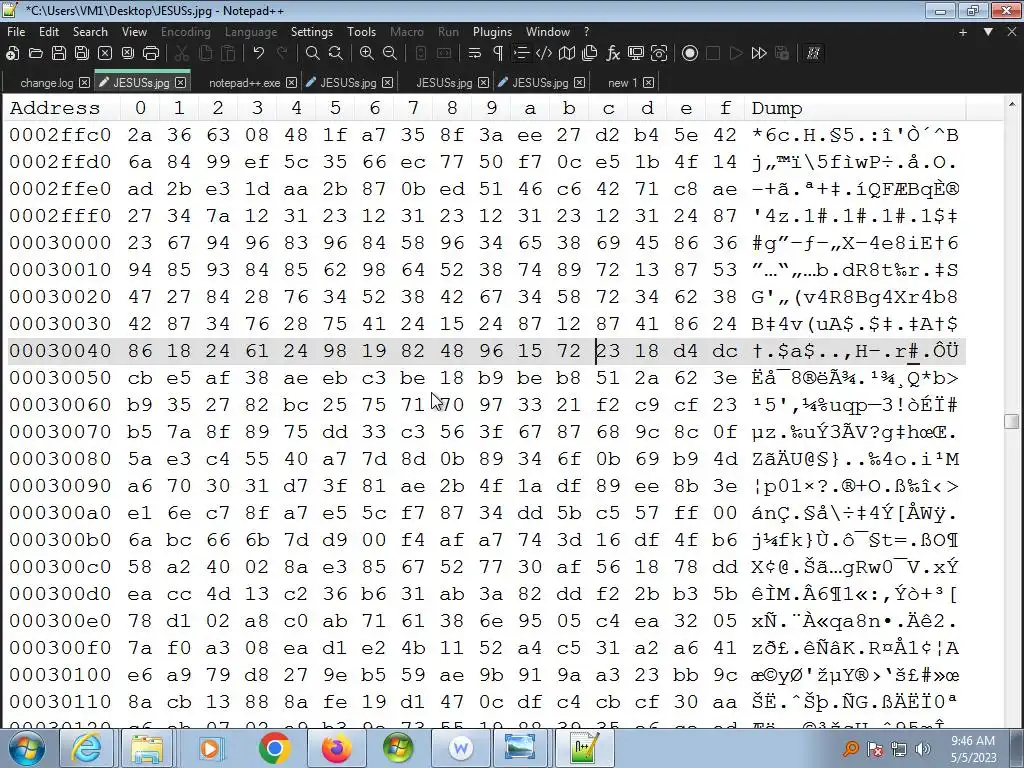The width and height of the screenshot is (1024, 768).
Task: Launch Internet Explorer from taskbar
Action: coord(86,748)
